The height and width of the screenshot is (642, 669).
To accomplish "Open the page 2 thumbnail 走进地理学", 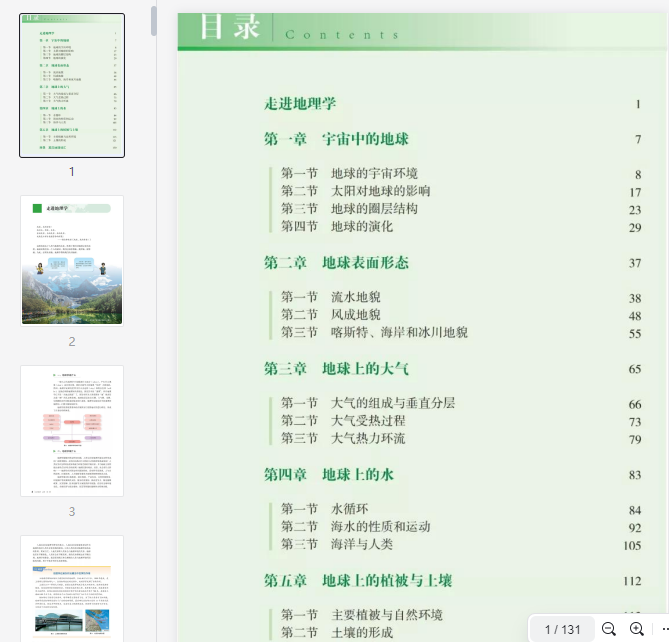I will pos(72,260).
